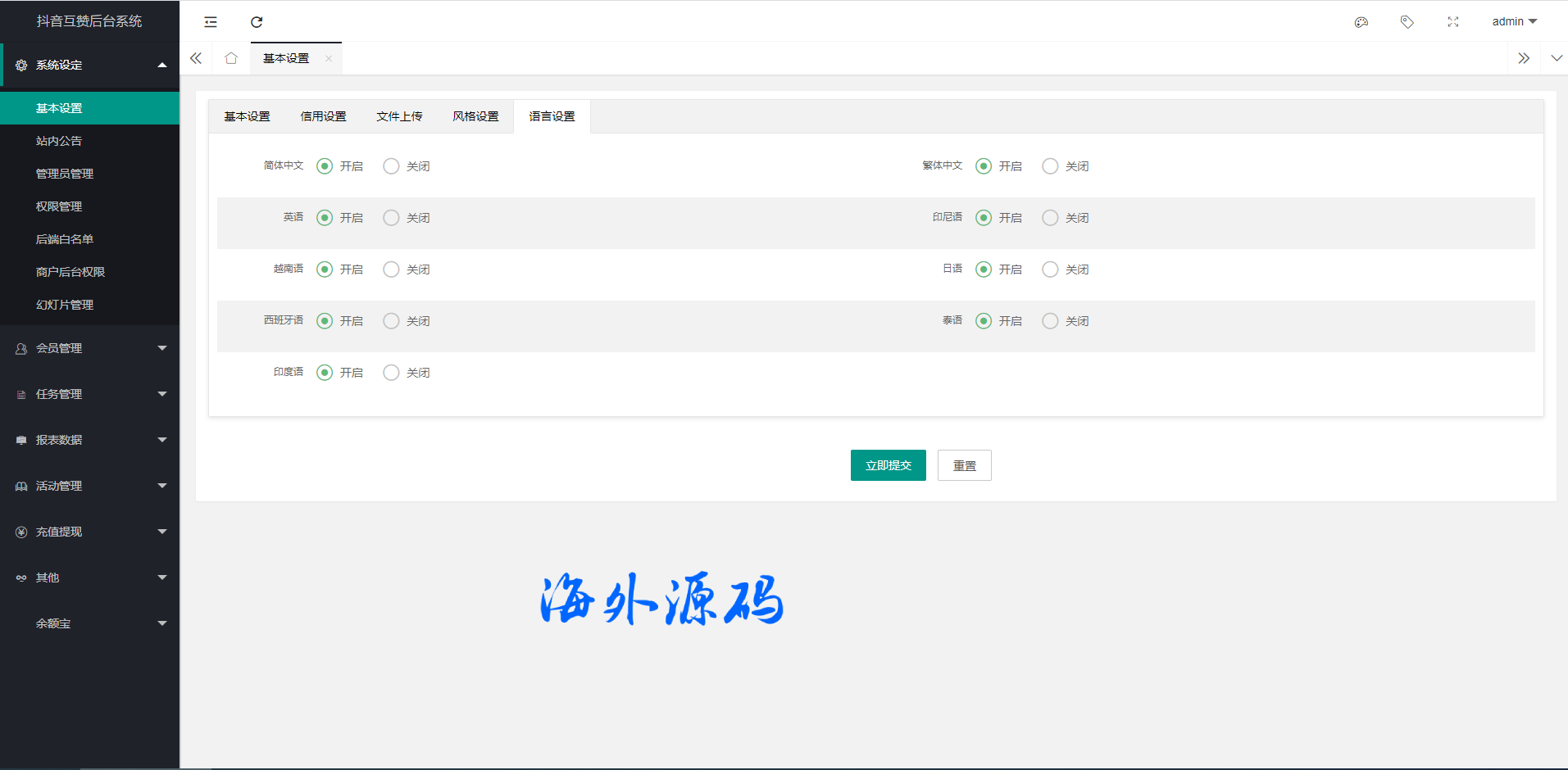Expand the 会员管理 sidebar menu

(x=89, y=348)
